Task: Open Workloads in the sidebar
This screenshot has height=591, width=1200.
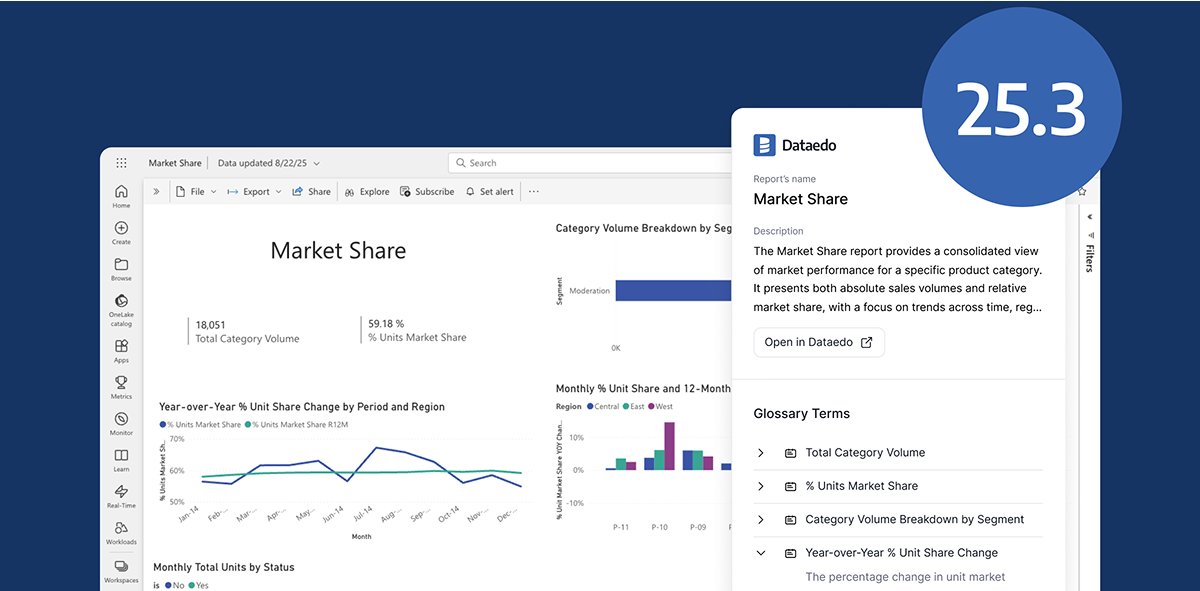Action: [121, 533]
